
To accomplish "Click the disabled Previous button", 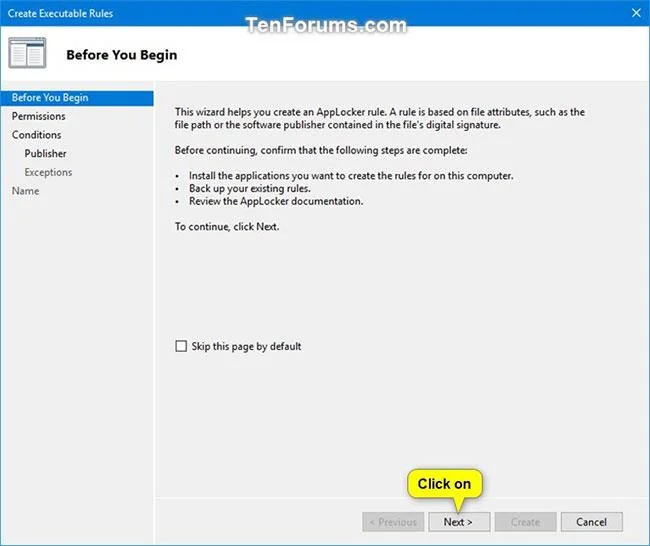I will (x=393, y=522).
